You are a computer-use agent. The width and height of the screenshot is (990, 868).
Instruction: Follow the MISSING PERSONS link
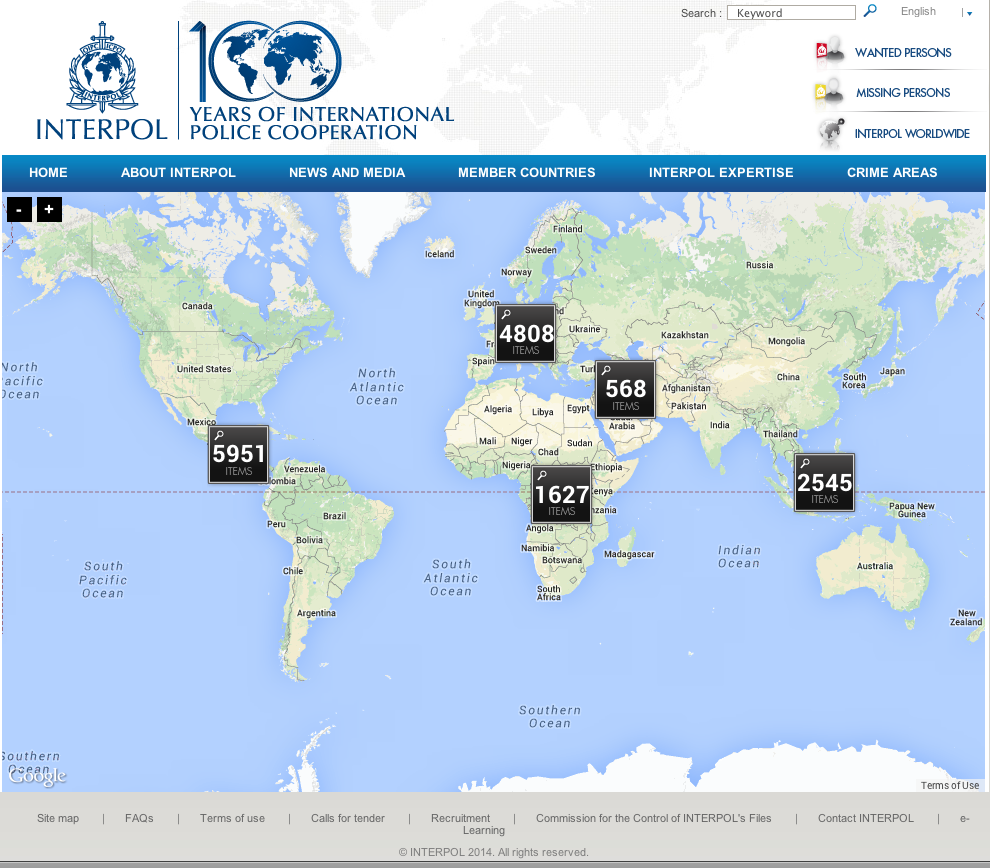(903, 93)
